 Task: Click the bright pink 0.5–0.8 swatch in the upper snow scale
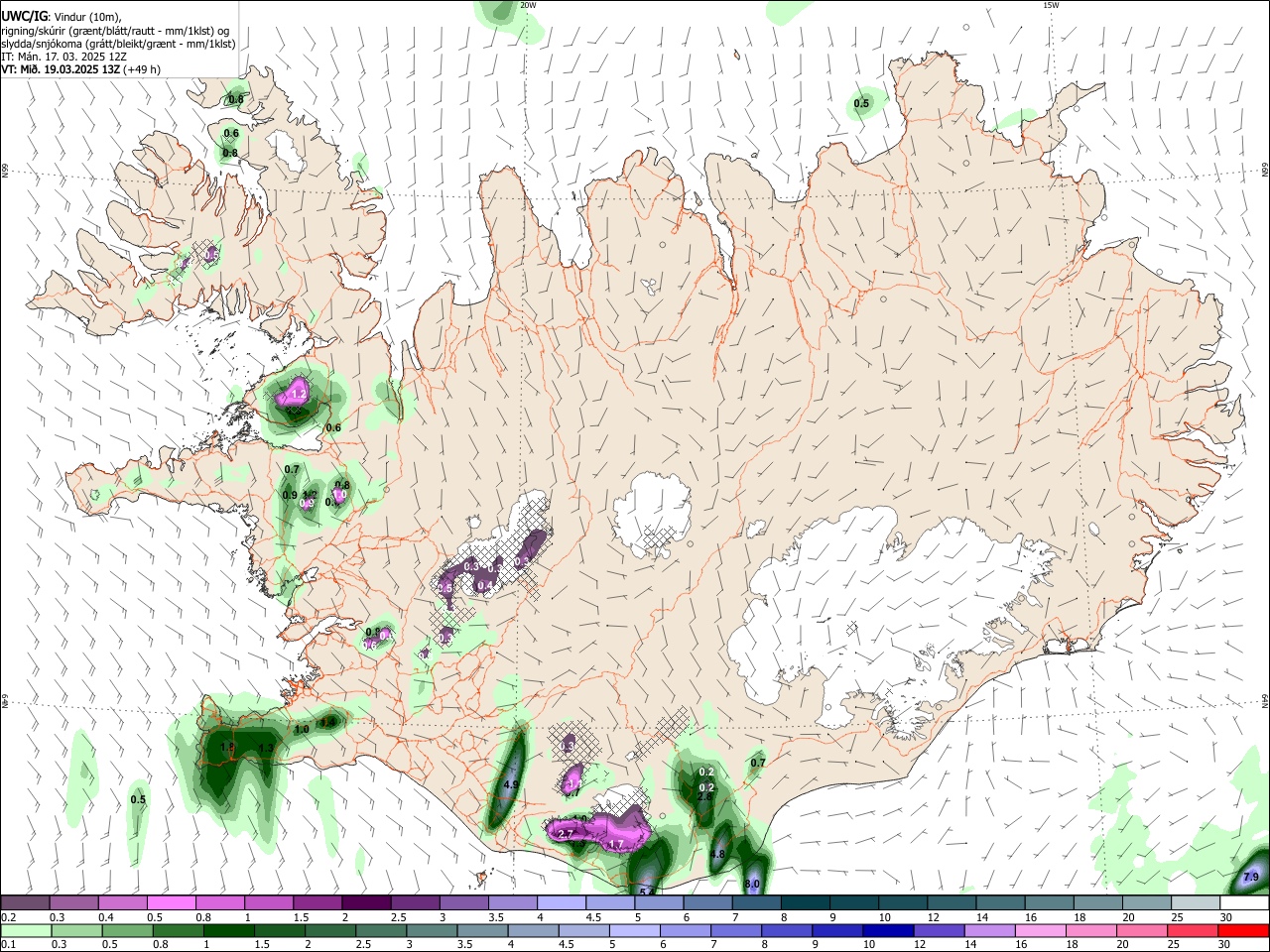(x=171, y=902)
